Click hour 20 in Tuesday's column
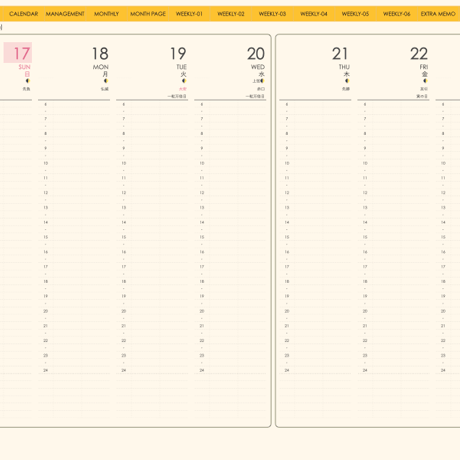 (124, 311)
